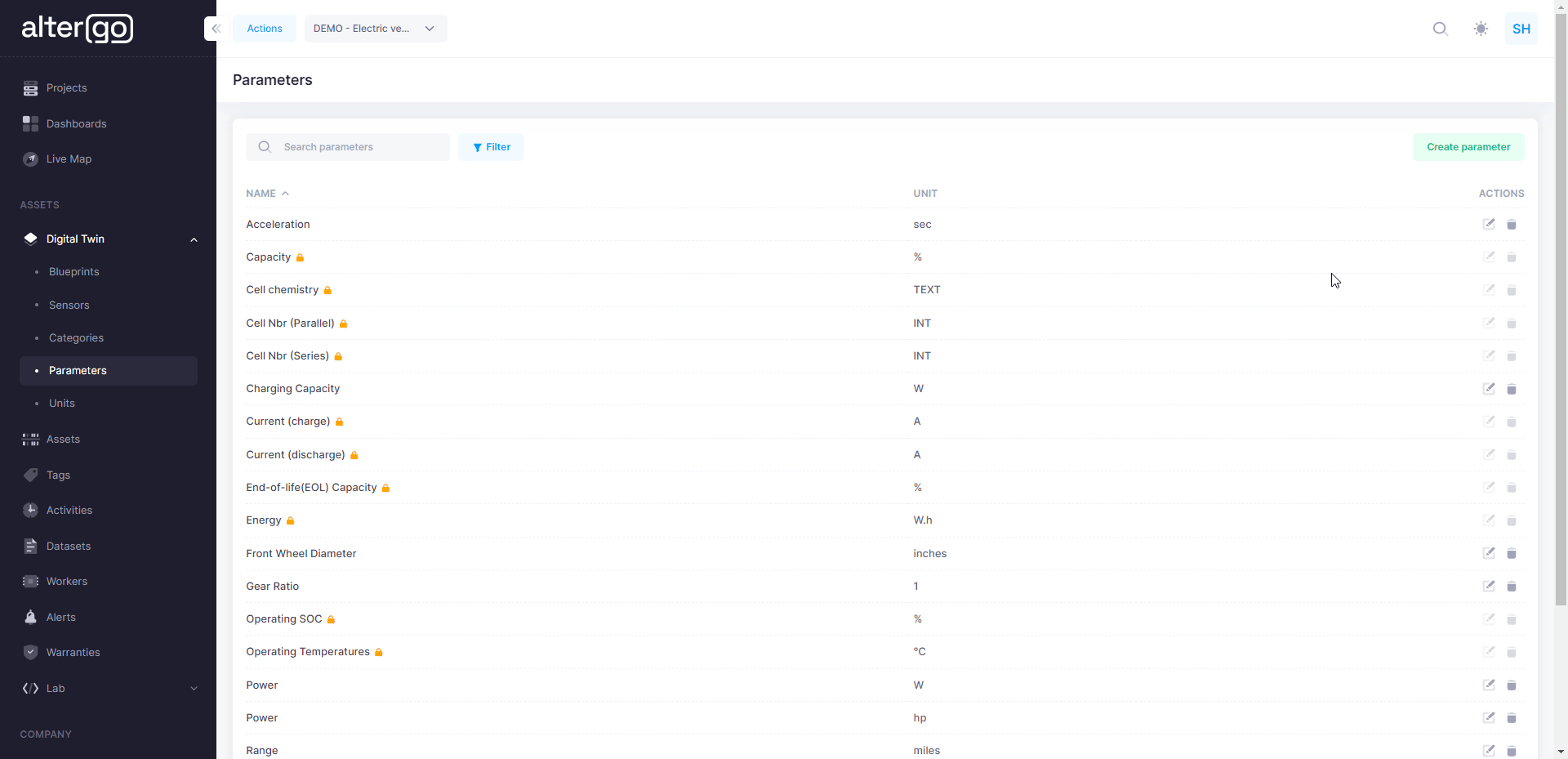Expand the Lab menu

pos(194,689)
